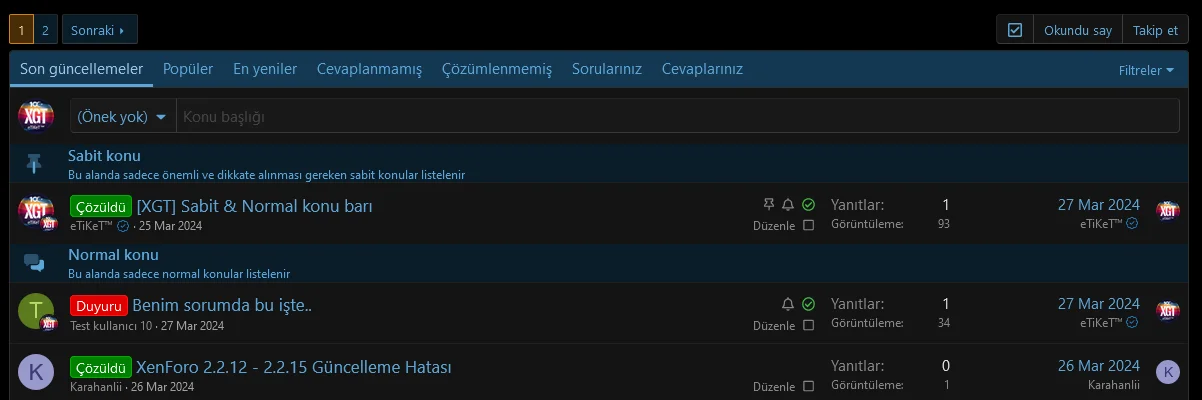1202x400 pixels.
Task: Click the bell icon on the XGT thread
Action: click(x=788, y=204)
